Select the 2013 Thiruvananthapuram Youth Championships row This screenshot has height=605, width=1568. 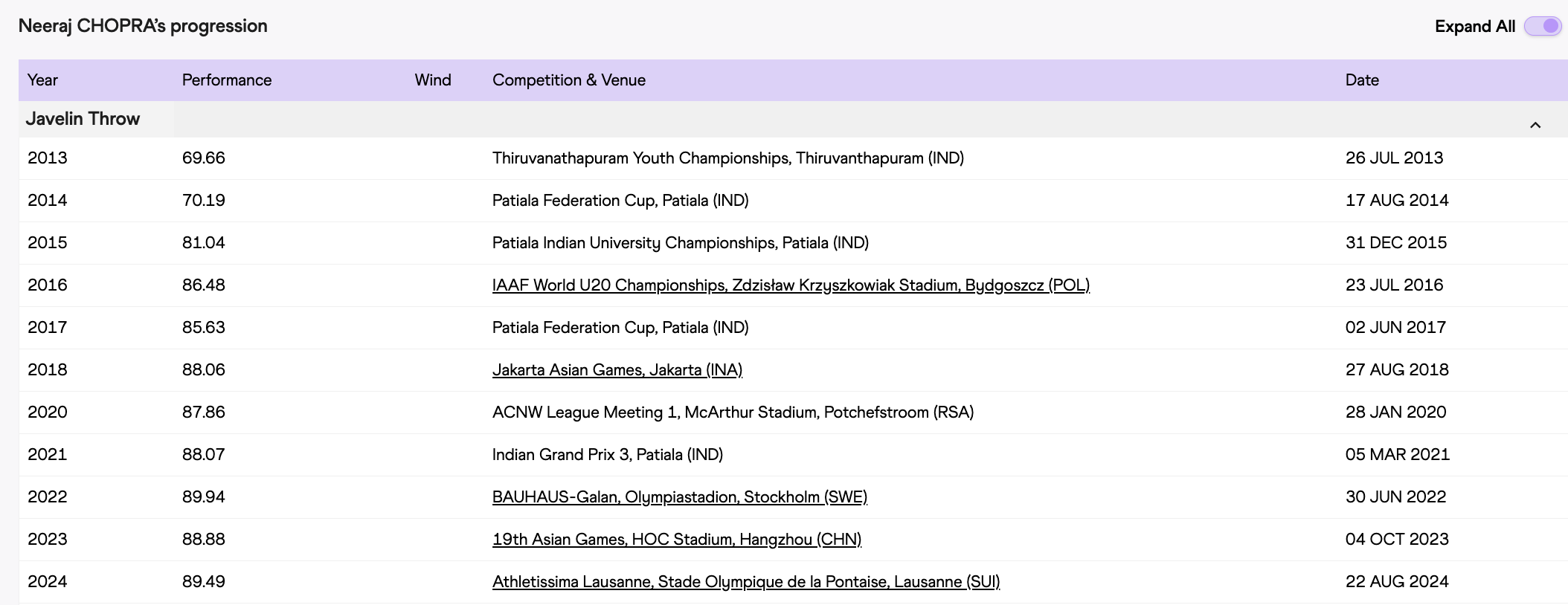(793, 158)
